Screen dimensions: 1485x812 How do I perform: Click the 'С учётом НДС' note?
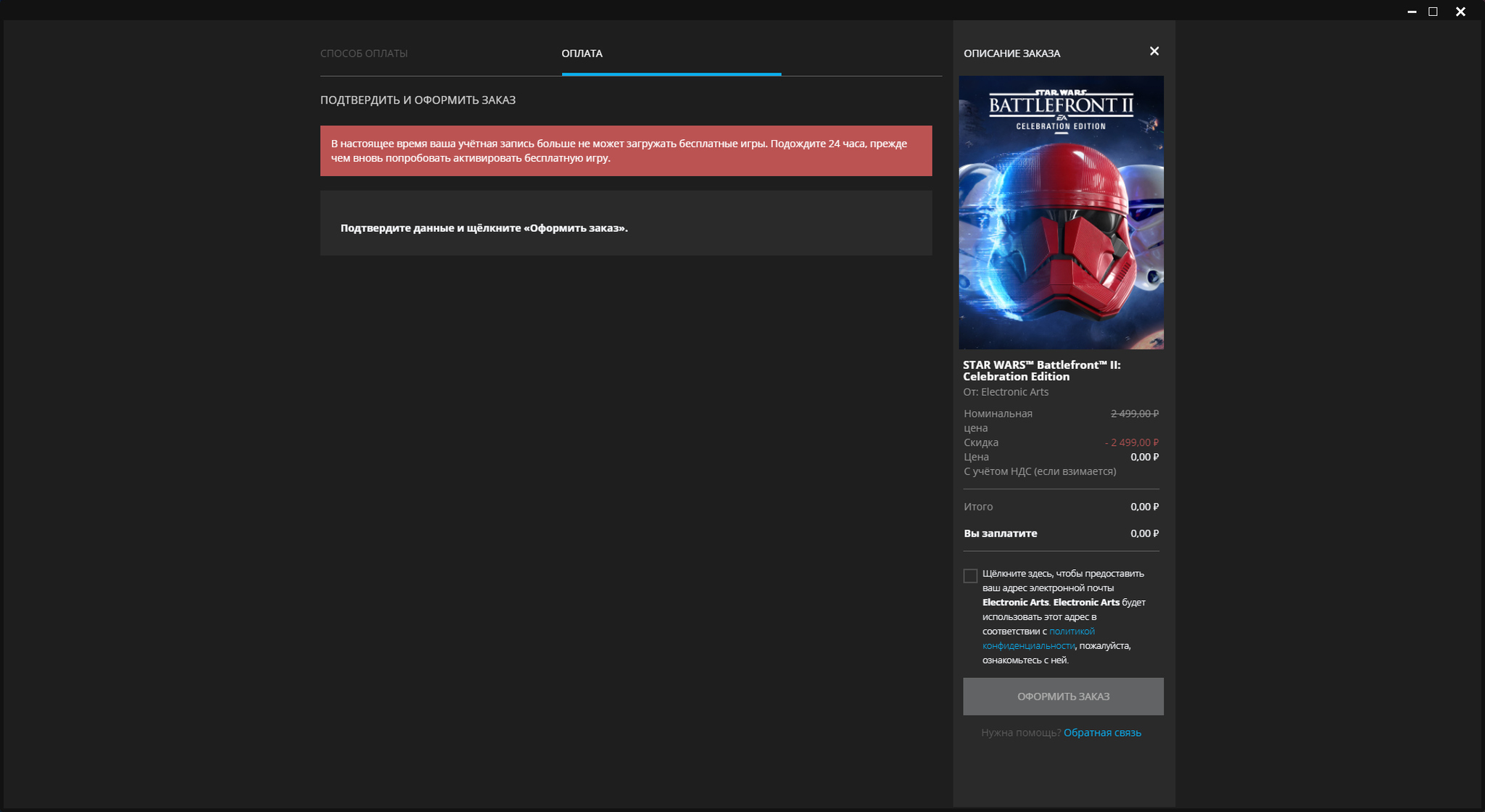click(x=1040, y=472)
